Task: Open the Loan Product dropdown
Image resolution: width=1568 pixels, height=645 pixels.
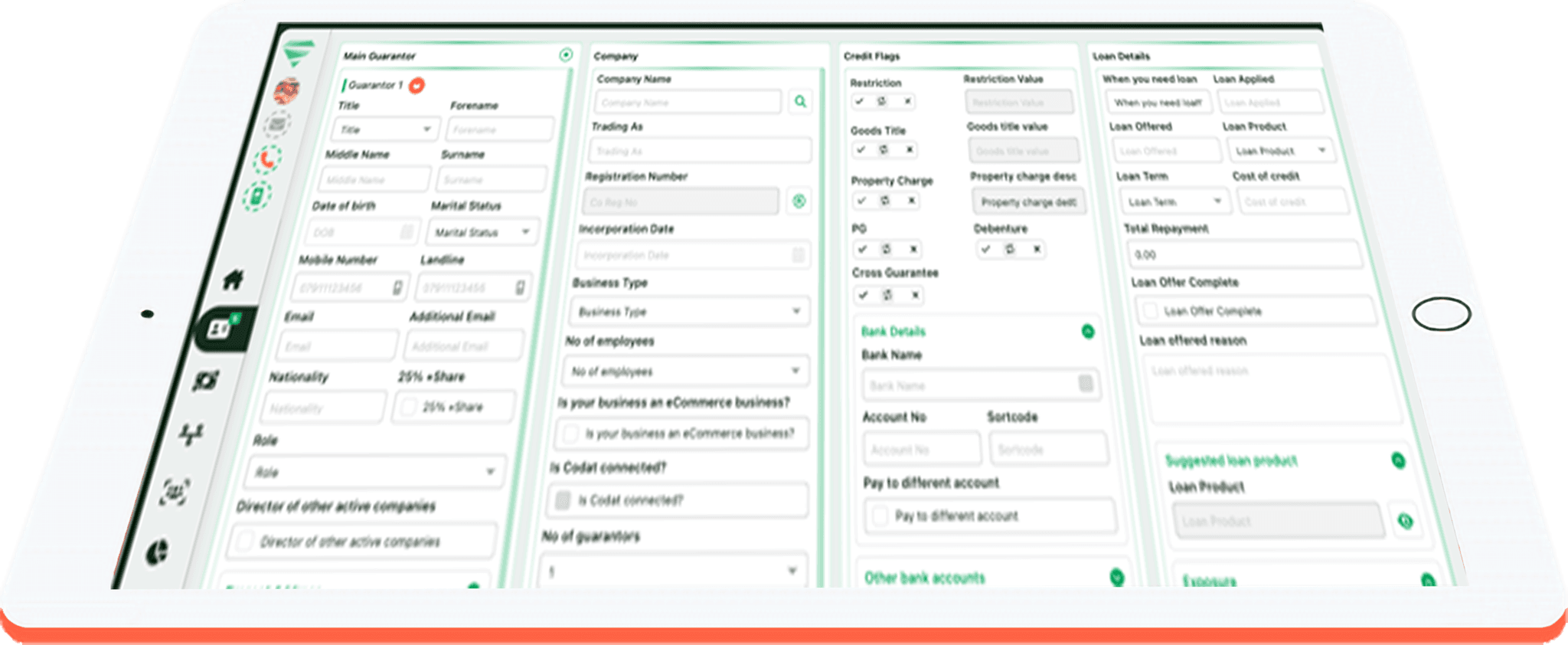Action: pos(1281,151)
